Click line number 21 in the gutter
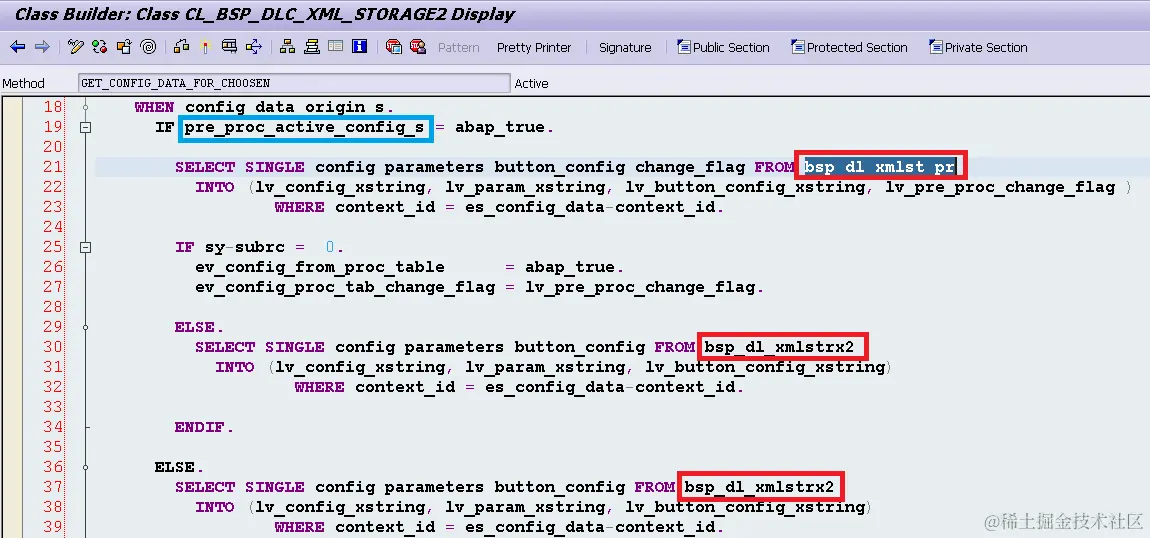Screen dimensions: 1150x538 coord(53,167)
